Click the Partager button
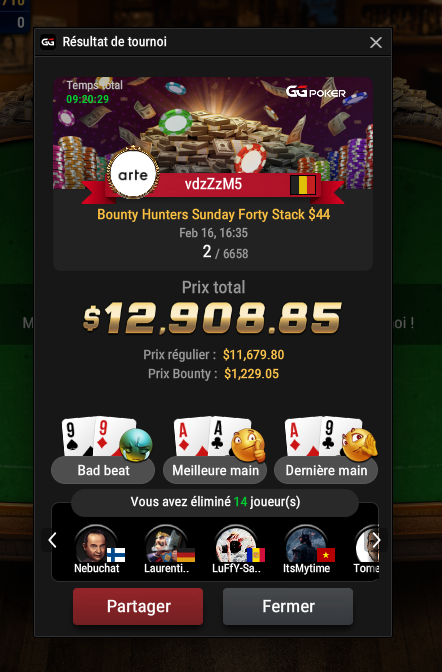 [138, 606]
